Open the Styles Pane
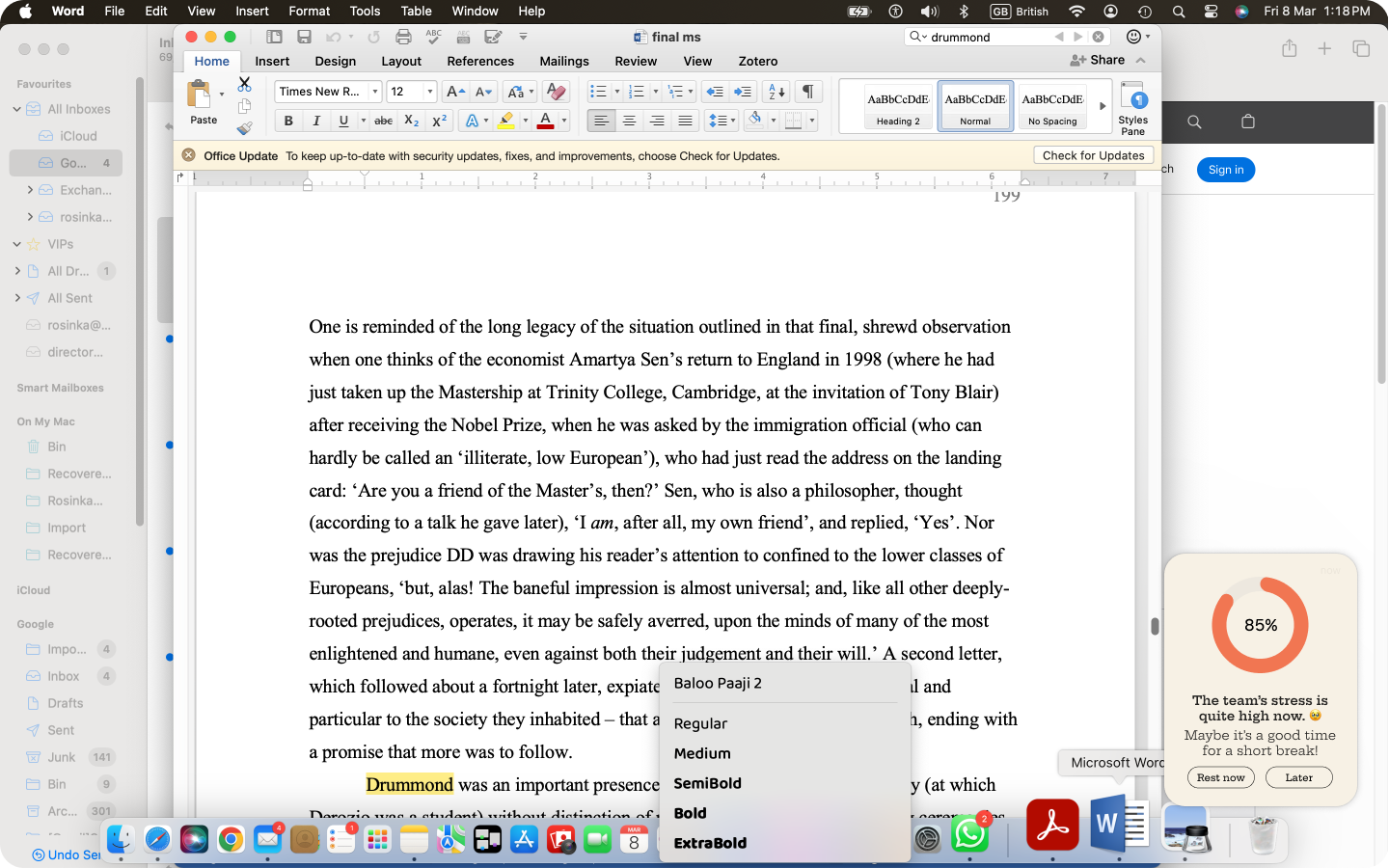 coord(1133,108)
